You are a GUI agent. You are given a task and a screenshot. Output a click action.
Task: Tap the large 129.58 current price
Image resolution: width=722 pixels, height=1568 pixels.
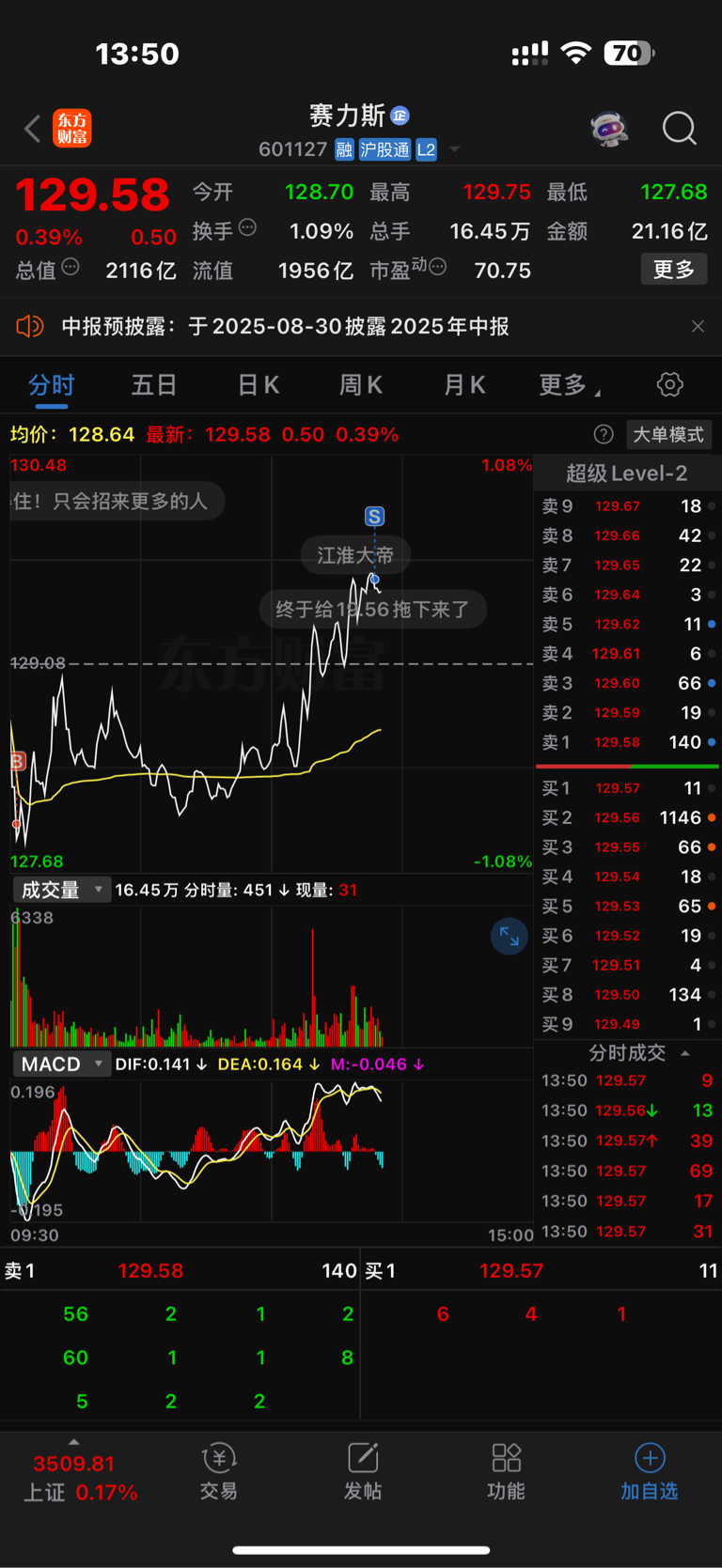[92, 195]
